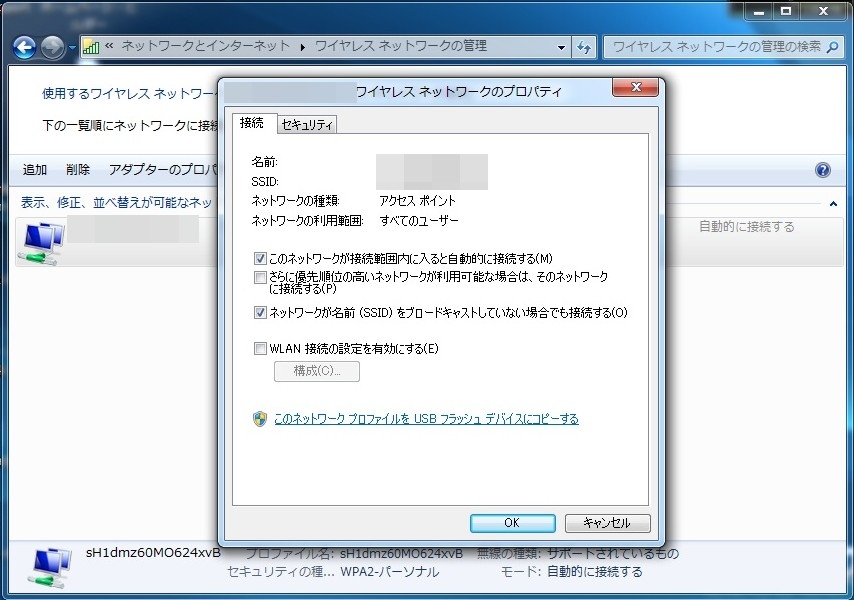Open the recent pages arrow beside navigation buttons

click(72, 48)
